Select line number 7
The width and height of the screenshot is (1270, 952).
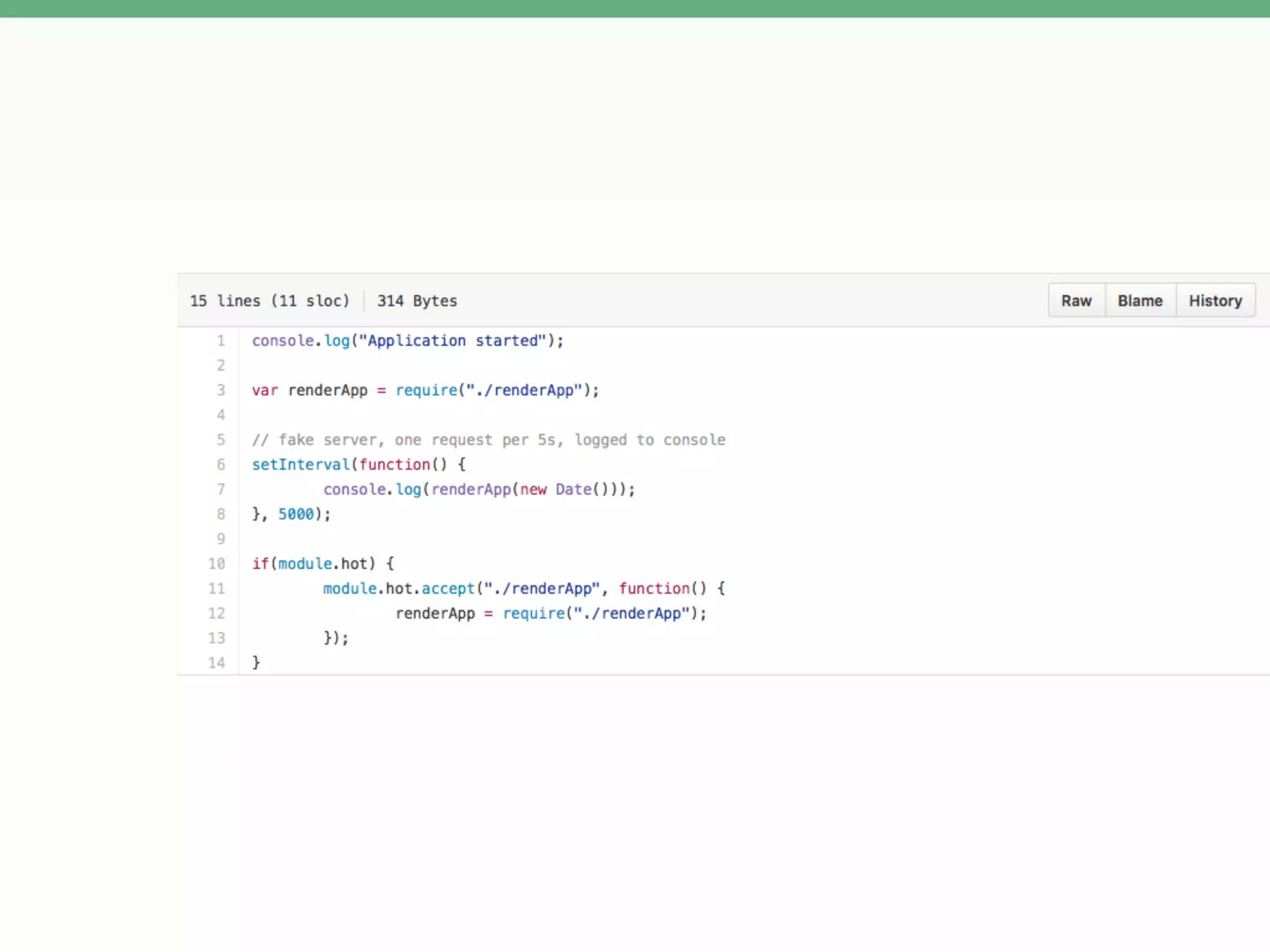tap(221, 490)
